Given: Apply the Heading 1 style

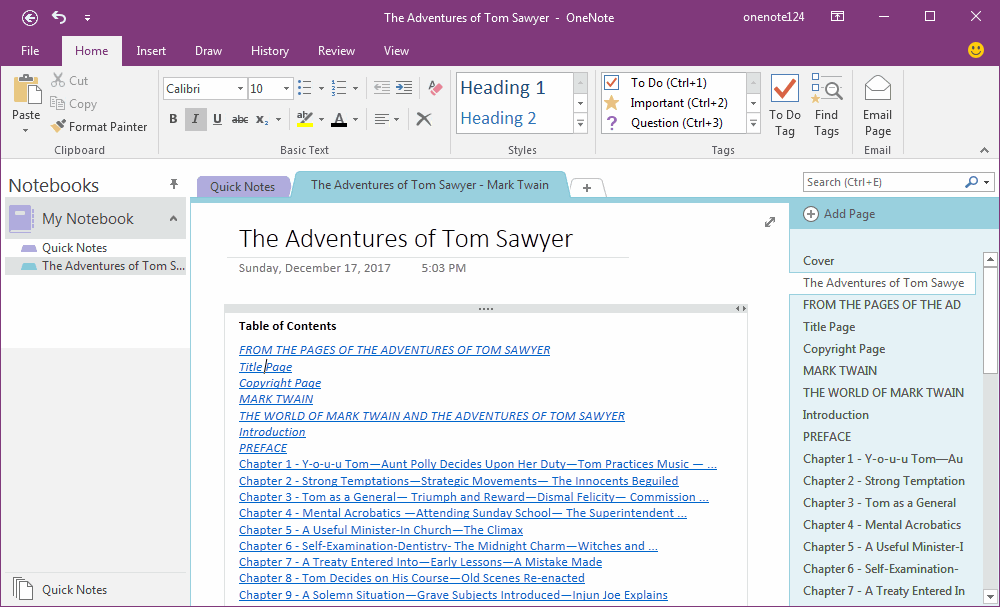Looking at the screenshot, I should (503, 87).
